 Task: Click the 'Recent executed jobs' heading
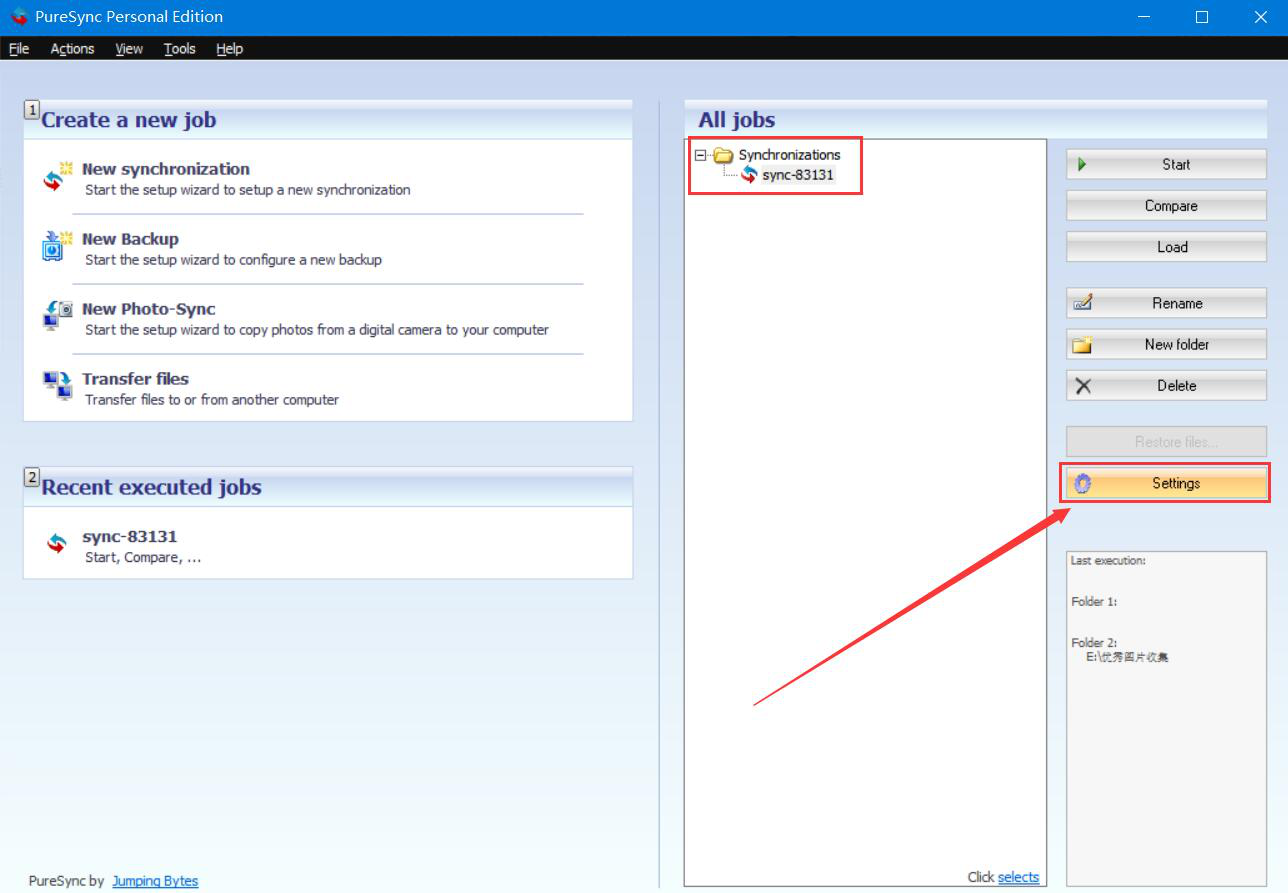(151, 488)
